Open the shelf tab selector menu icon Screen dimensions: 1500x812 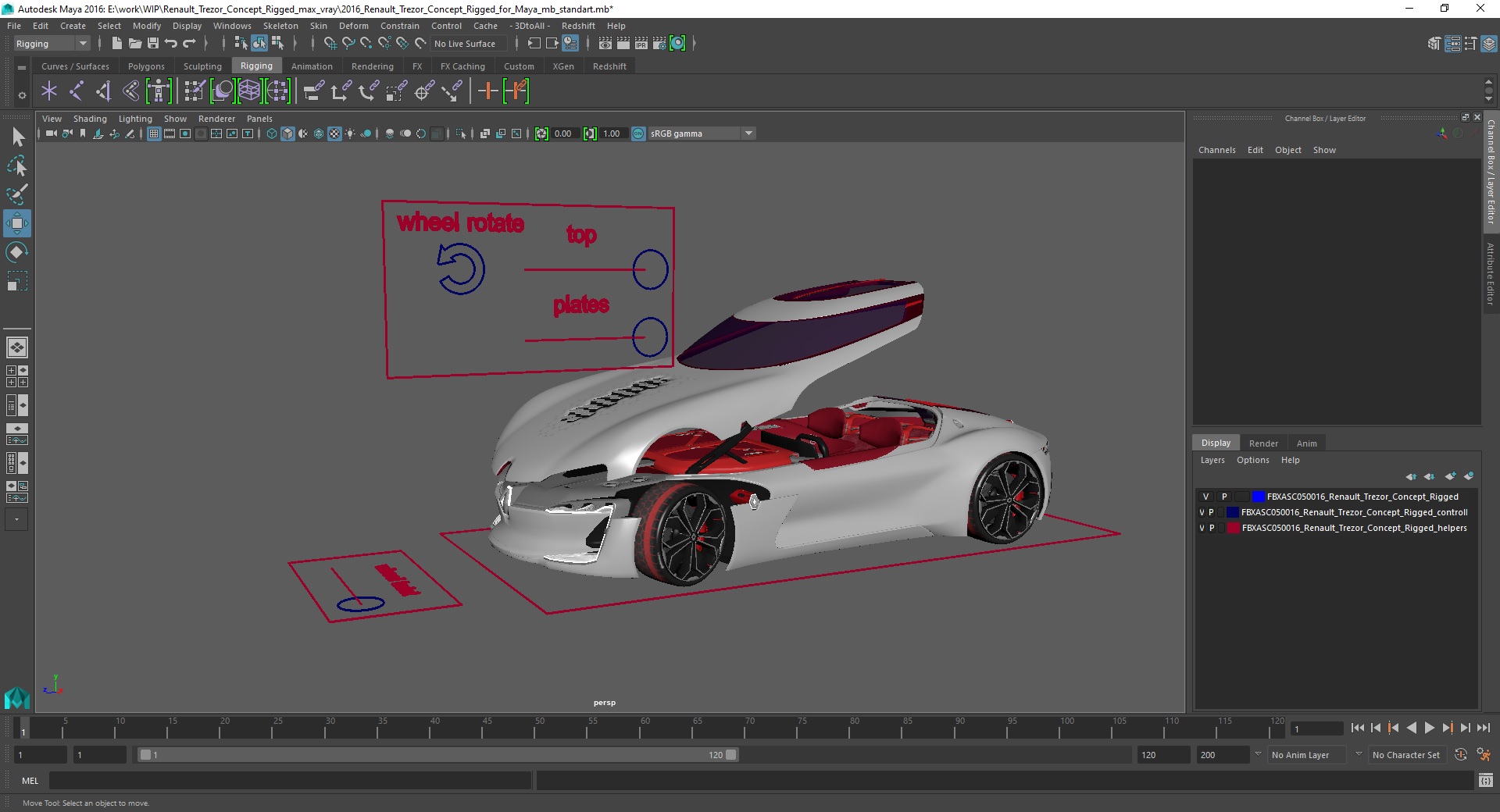22,67
